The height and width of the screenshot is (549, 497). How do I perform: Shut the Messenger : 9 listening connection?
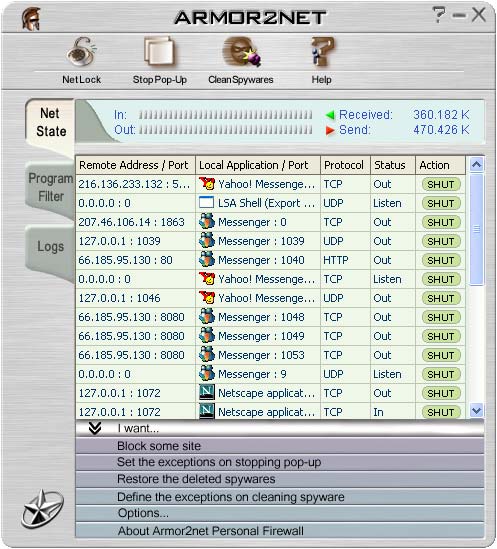pos(441,374)
